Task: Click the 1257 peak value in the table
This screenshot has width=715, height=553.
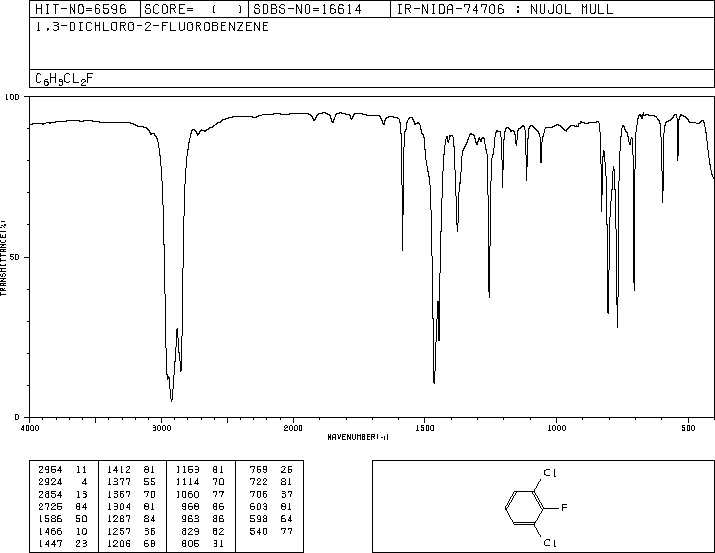Action: tap(119, 532)
